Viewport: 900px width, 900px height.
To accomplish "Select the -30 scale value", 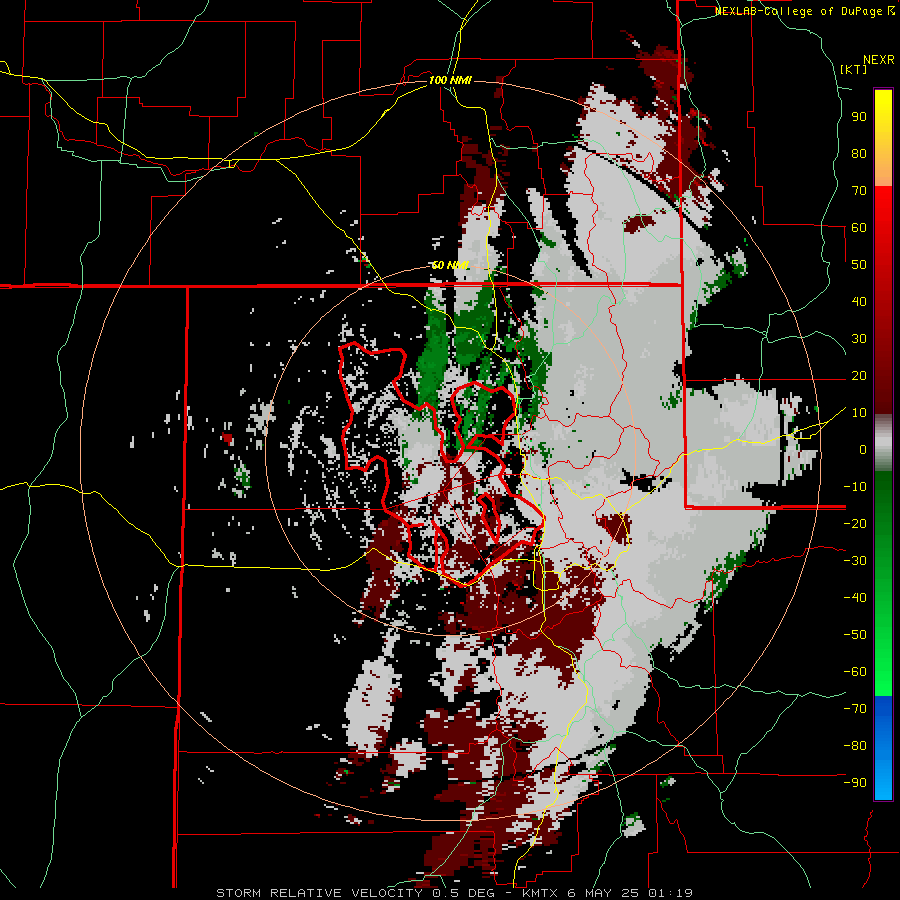I will click(855, 561).
